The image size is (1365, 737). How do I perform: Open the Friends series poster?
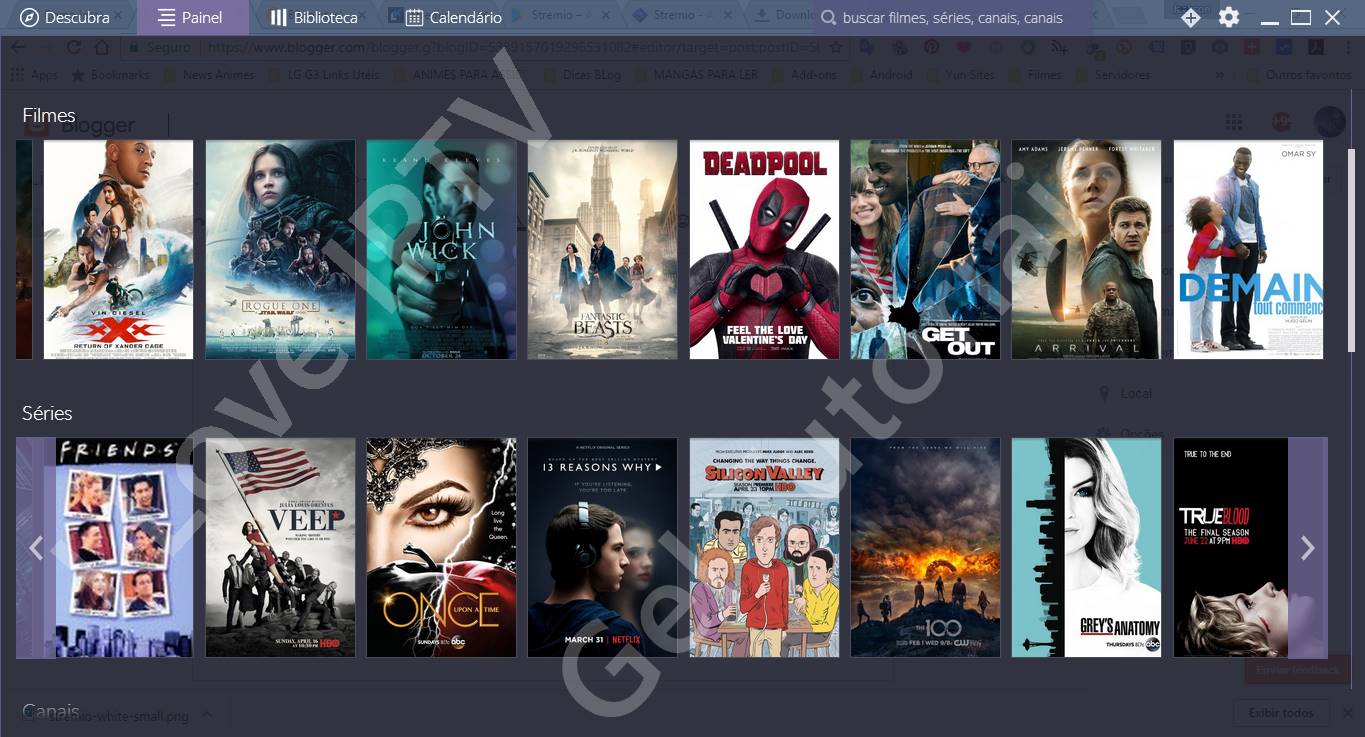tap(124, 547)
